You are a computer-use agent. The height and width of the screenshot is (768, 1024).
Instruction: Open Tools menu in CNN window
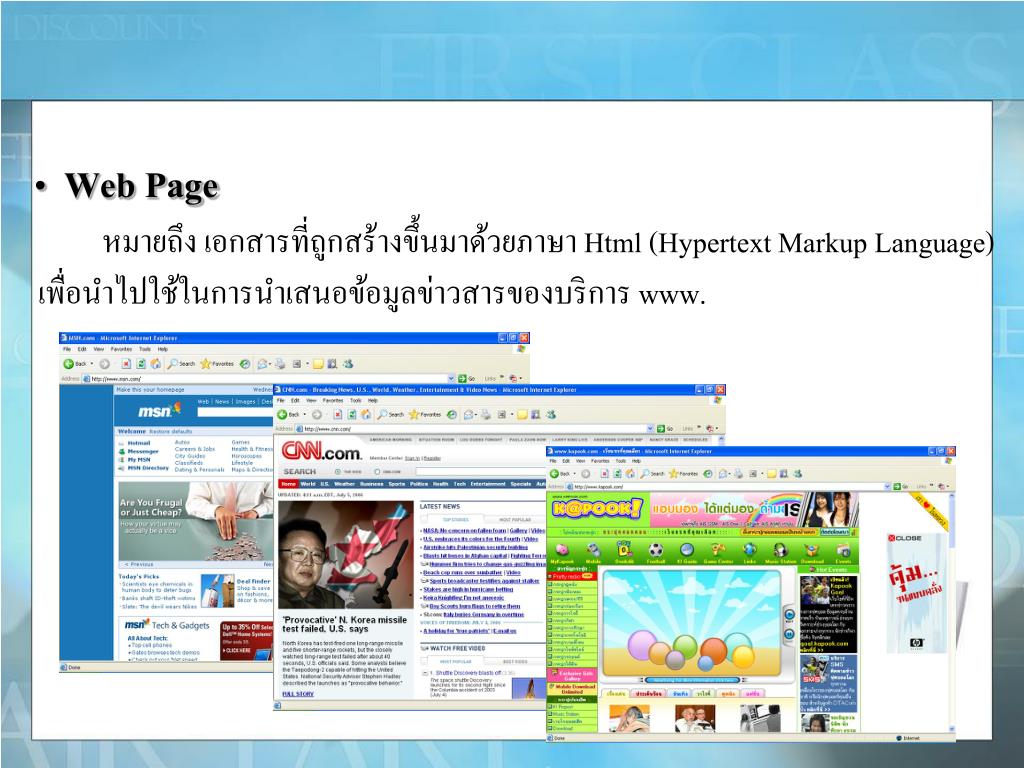(x=355, y=400)
